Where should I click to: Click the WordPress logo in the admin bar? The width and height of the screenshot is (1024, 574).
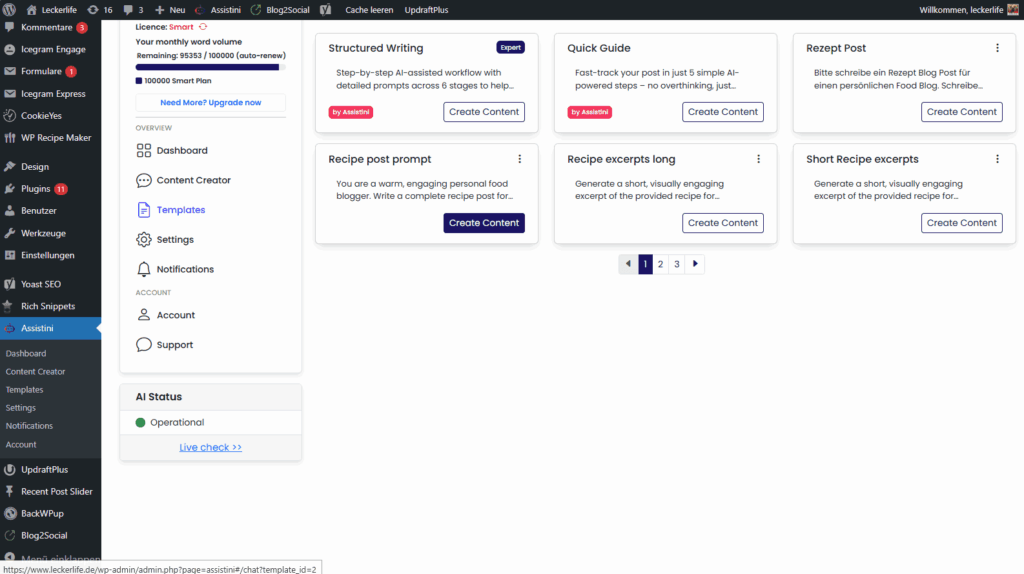[x=9, y=10]
